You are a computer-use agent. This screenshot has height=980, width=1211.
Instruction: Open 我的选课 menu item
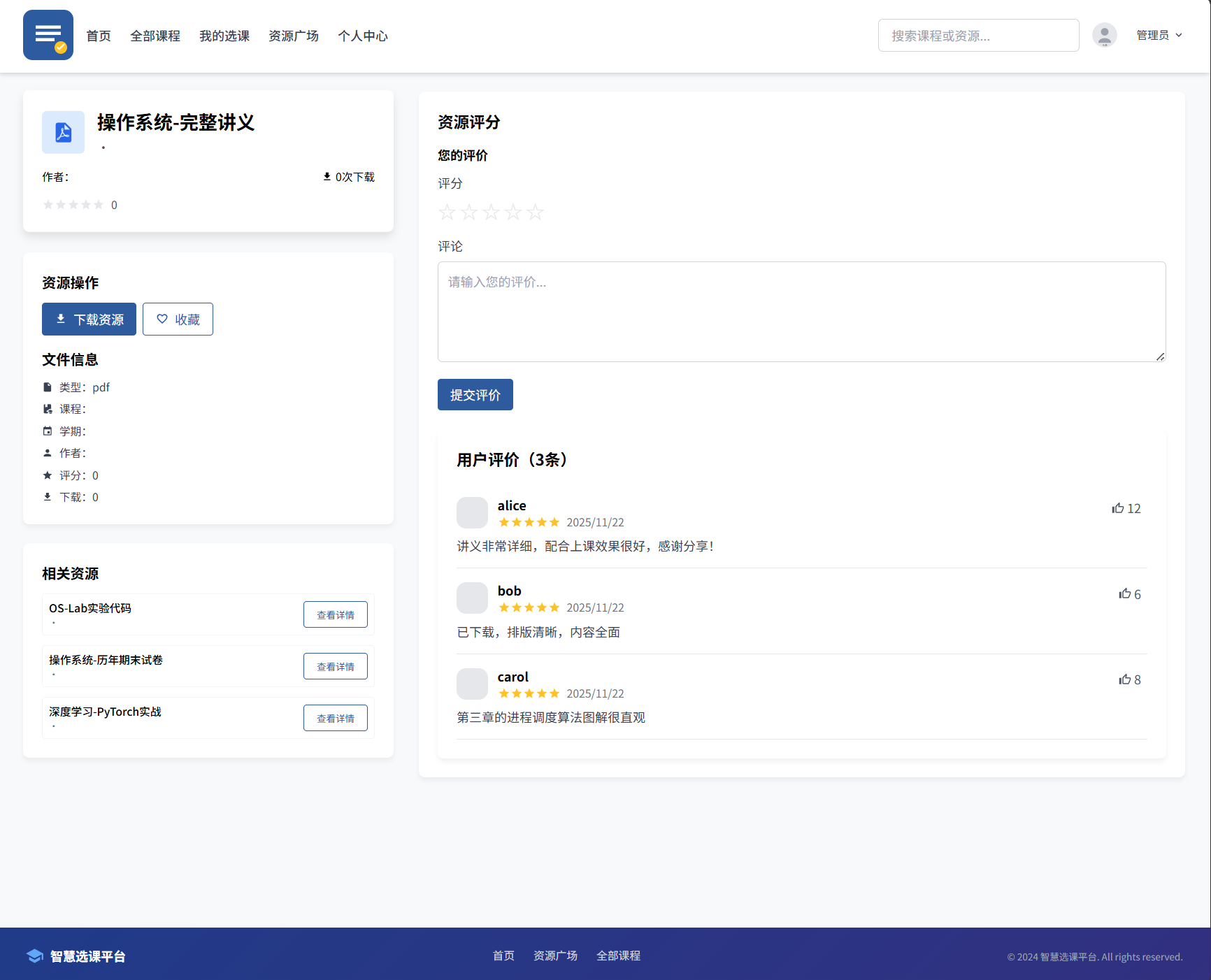[x=224, y=36]
